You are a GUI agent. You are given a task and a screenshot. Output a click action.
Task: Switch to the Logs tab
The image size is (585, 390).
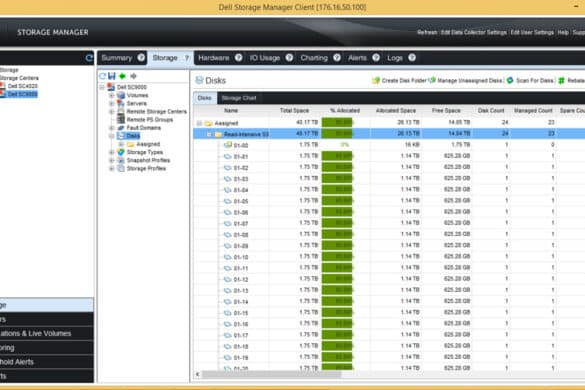pyautogui.click(x=395, y=58)
